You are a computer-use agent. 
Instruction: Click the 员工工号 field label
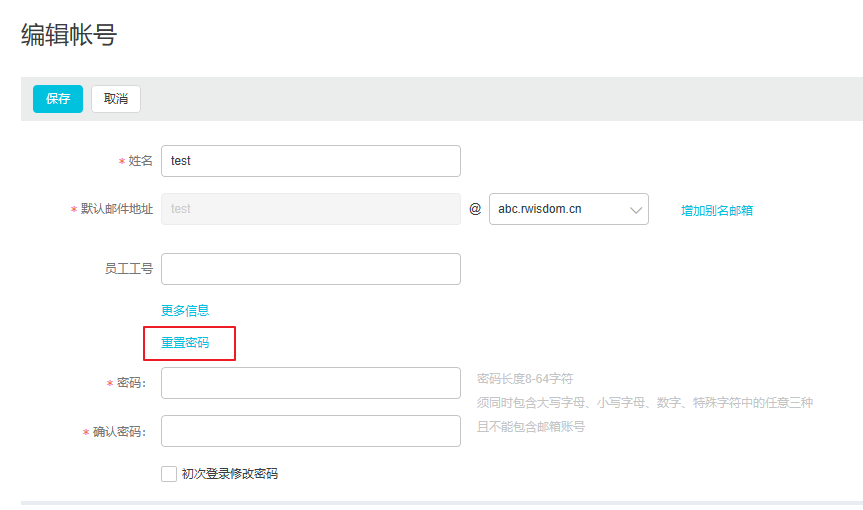pos(128,269)
